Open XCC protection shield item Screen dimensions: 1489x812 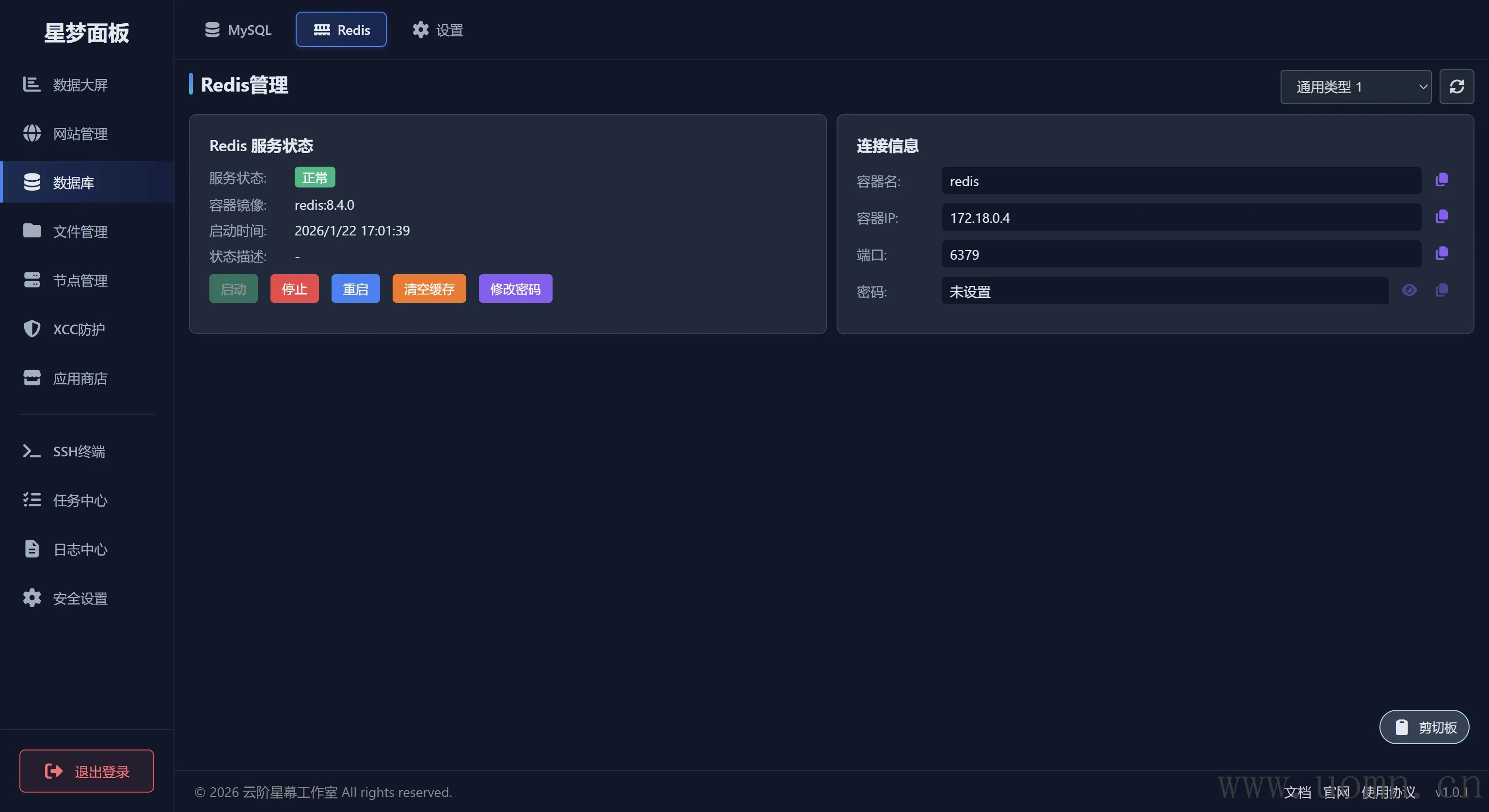pos(79,329)
